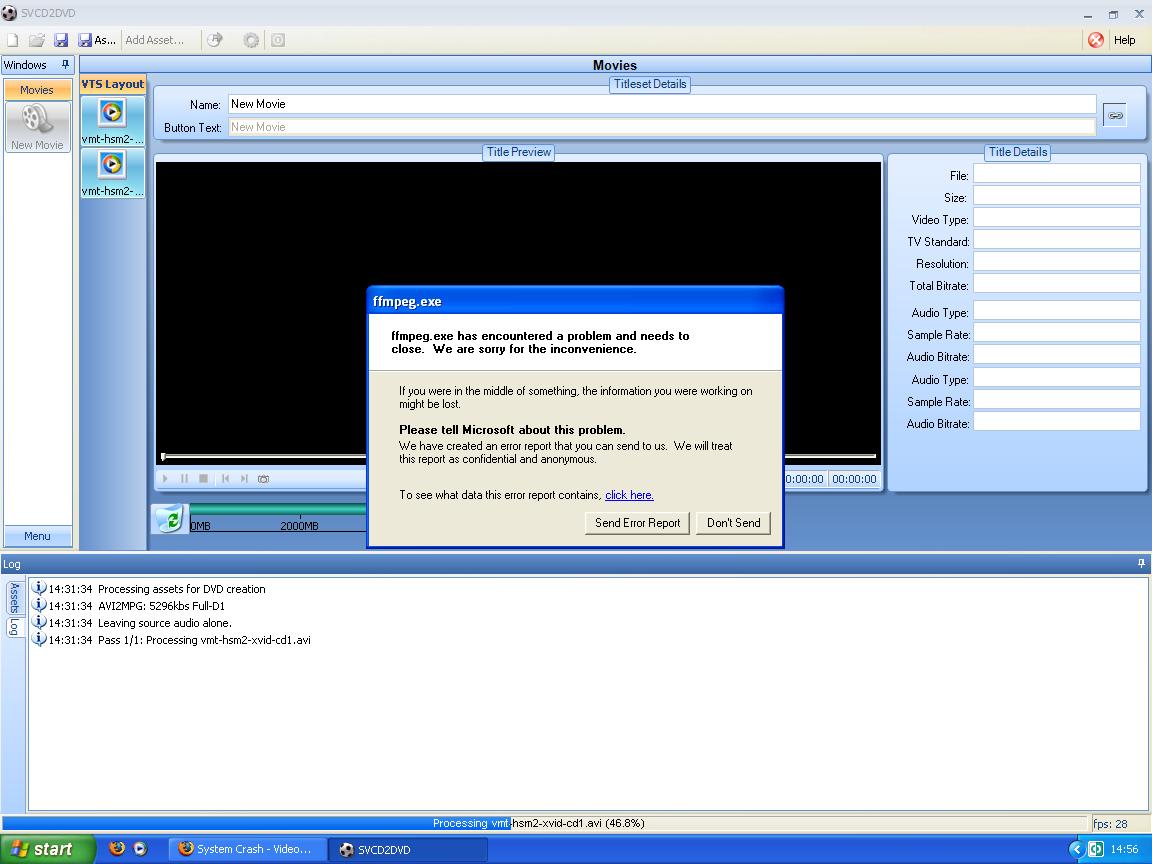Open the 'click here' error report link

click(x=629, y=495)
